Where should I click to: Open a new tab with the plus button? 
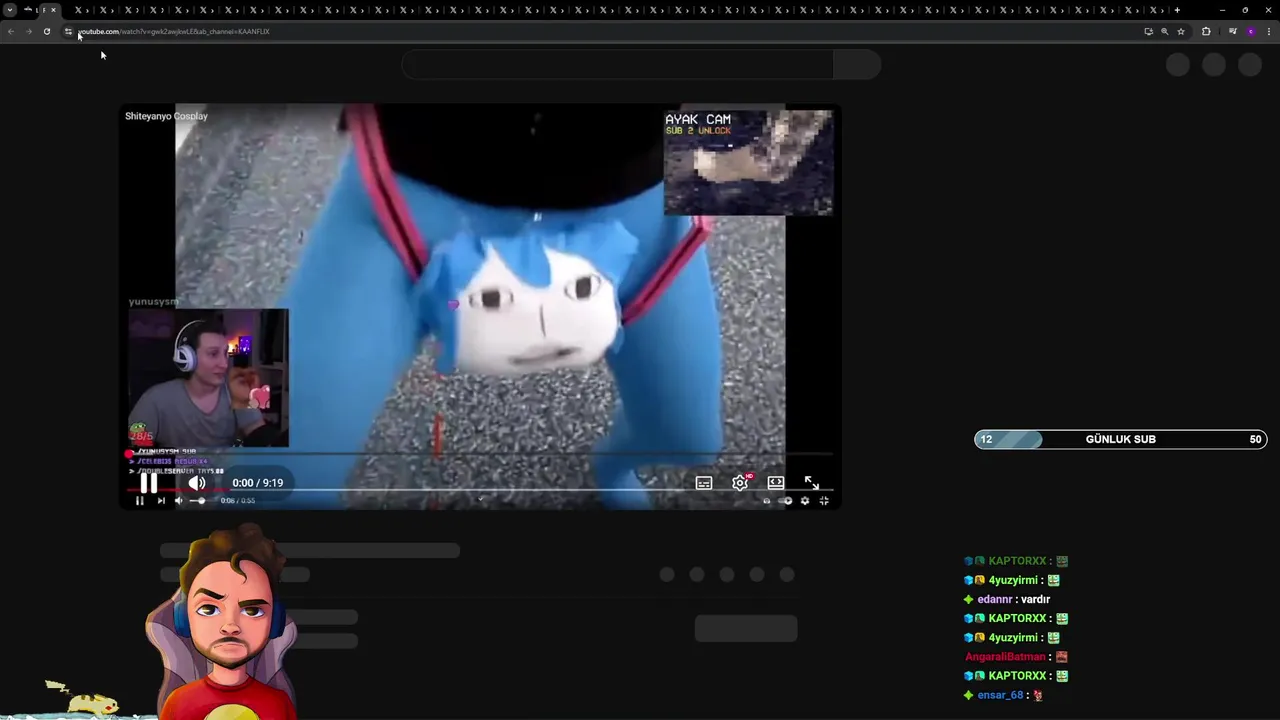pyautogui.click(x=1177, y=10)
